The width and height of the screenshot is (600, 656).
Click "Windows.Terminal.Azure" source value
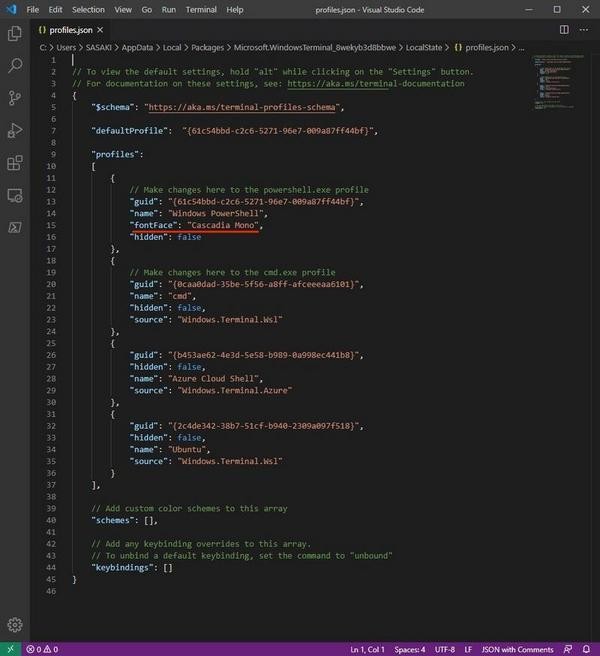235,391
